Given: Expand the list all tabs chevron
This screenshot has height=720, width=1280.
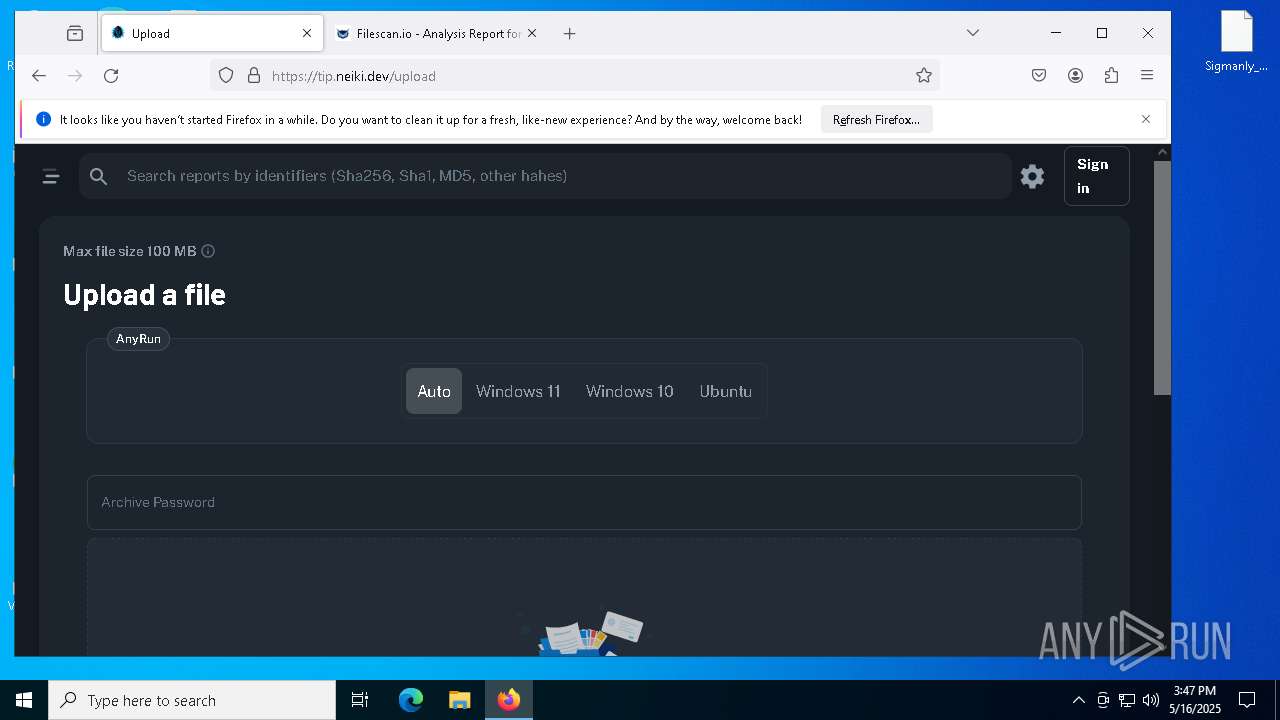Looking at the screenshot, I should [x=972, y=33].
